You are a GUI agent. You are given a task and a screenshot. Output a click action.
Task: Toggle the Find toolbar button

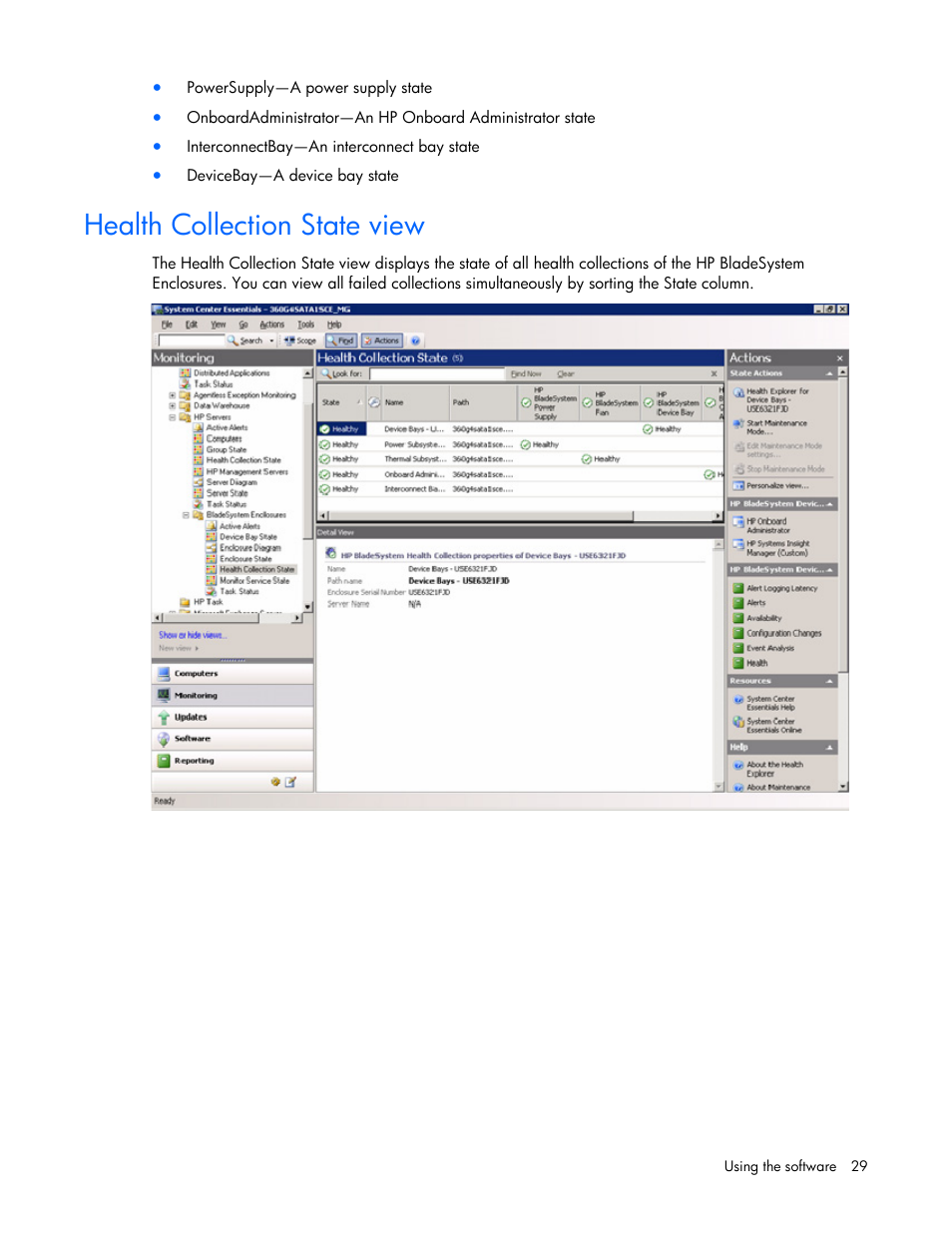point(341,340)
